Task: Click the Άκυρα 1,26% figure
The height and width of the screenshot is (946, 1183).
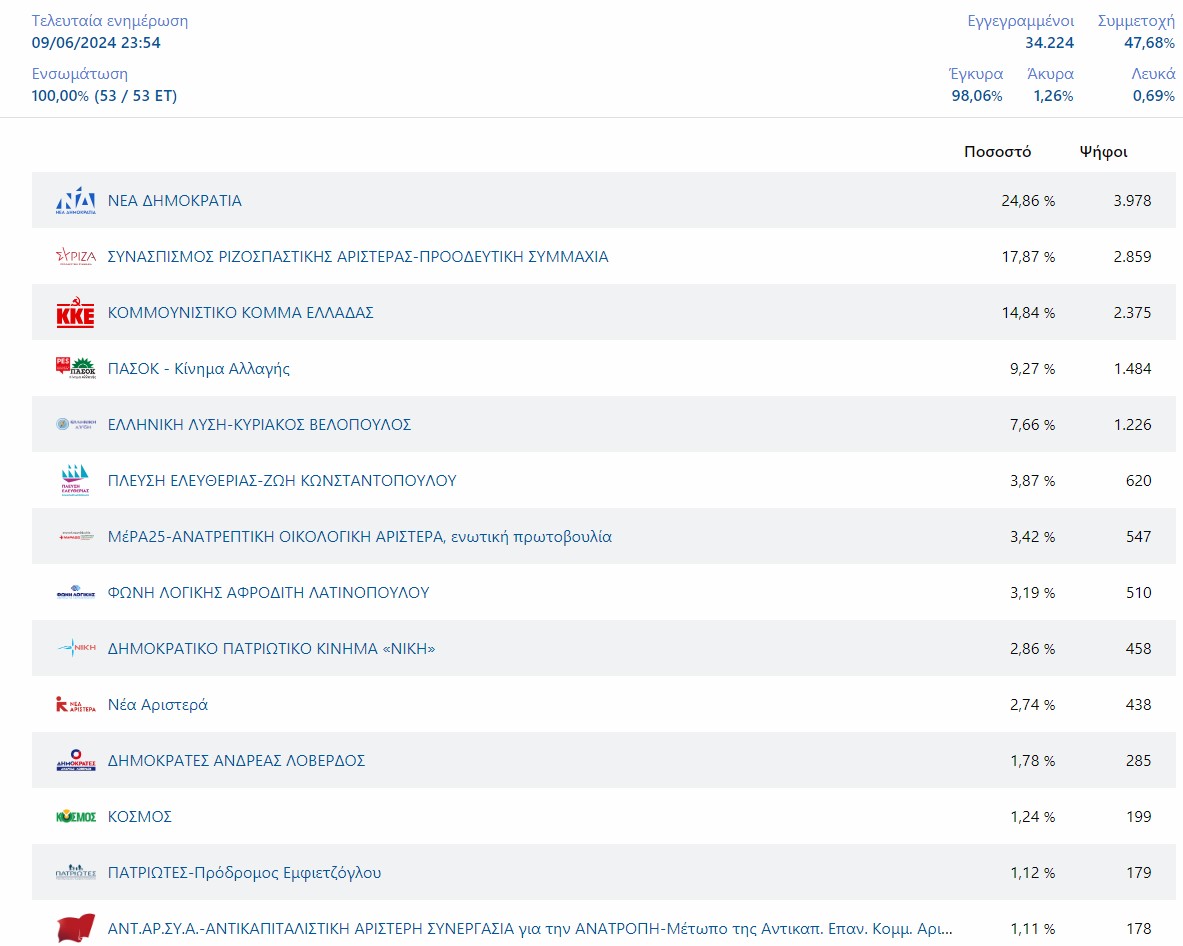Action: [1053, 96]
